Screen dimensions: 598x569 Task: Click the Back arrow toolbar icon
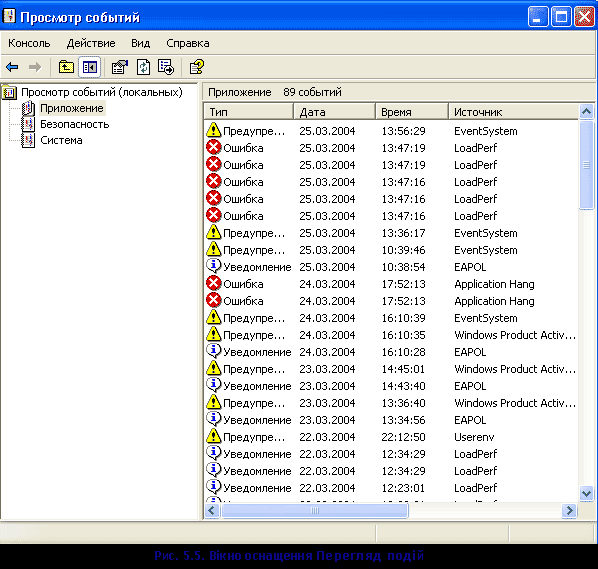tap(12, 68)
